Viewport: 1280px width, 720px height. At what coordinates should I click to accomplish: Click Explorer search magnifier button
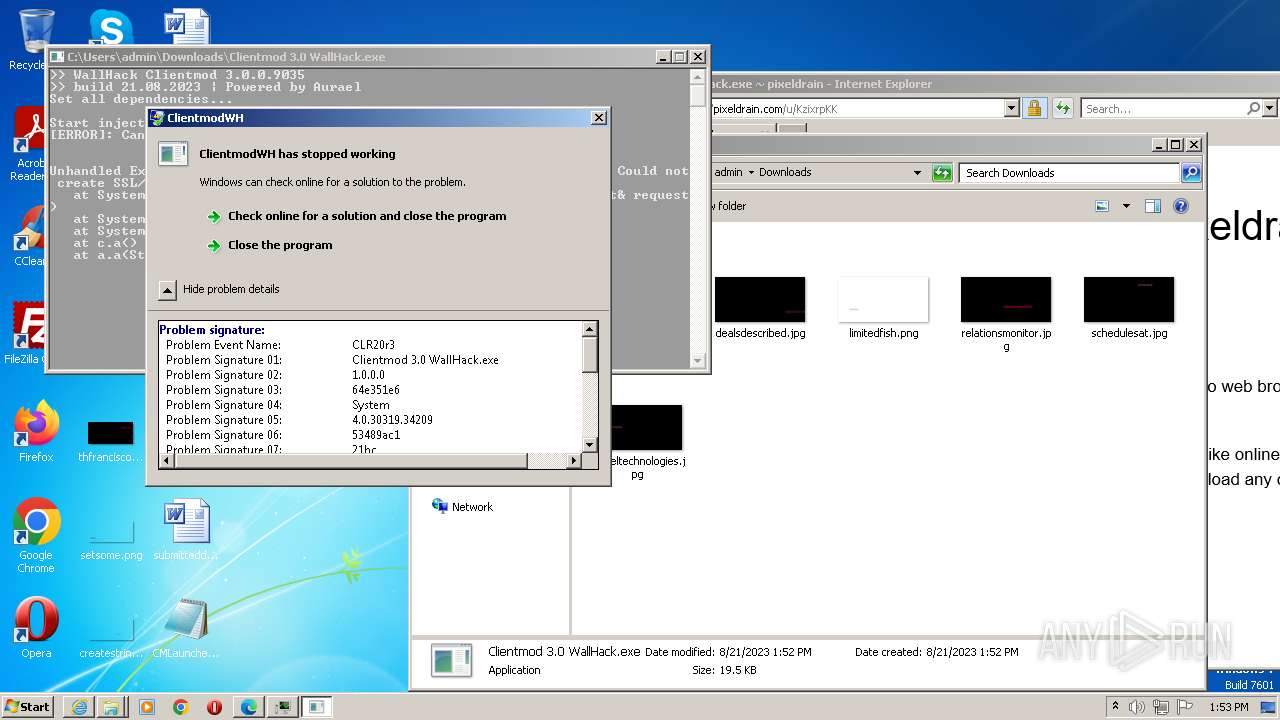click(1190, 173)
